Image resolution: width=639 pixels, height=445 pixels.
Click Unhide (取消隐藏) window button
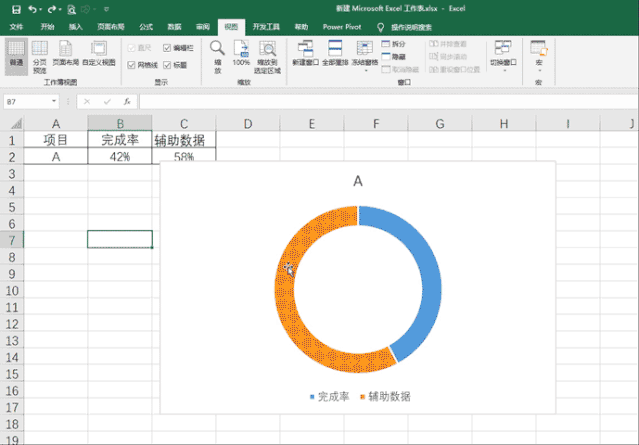pyautogui.click(x=400, y=69)
